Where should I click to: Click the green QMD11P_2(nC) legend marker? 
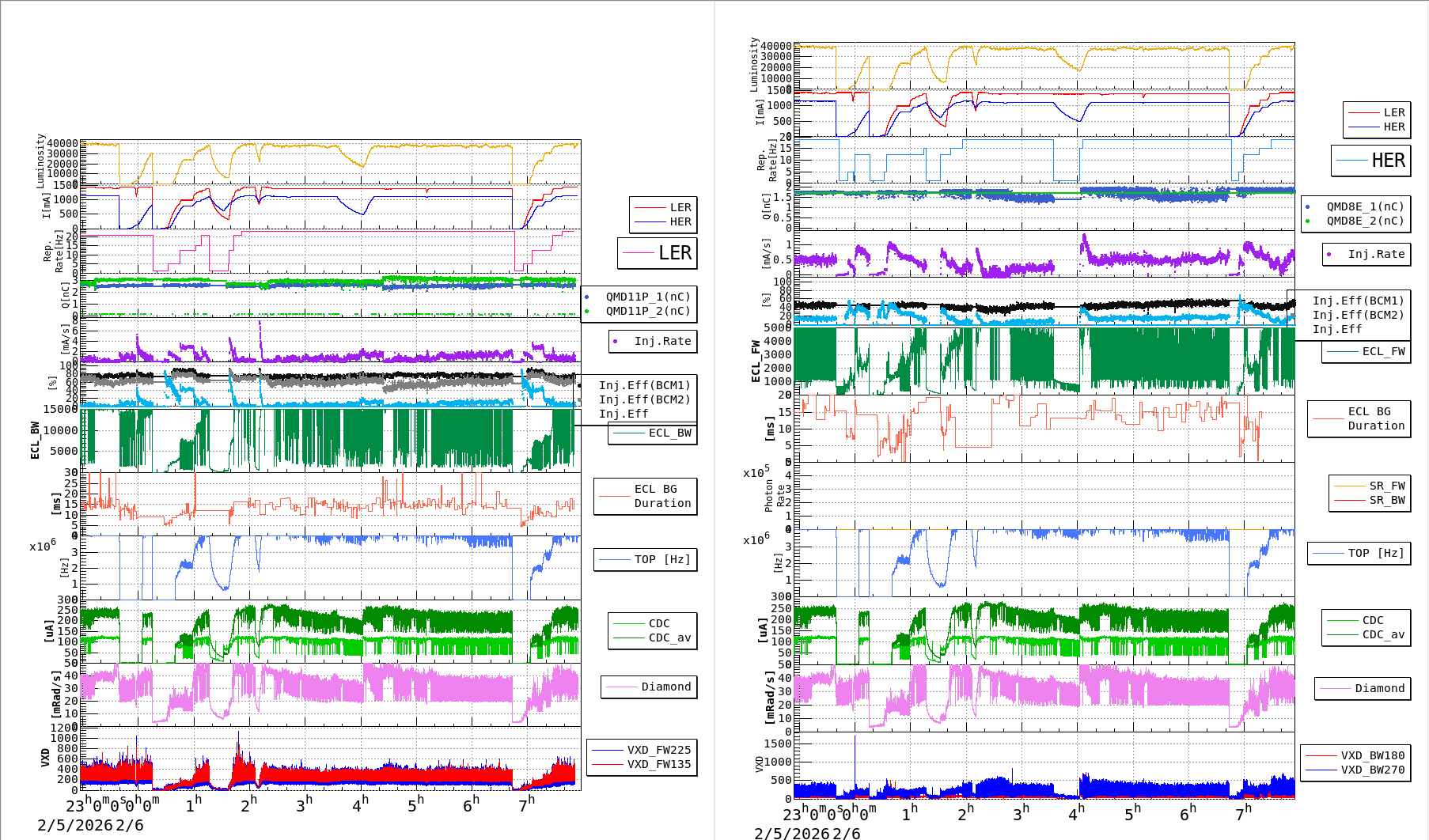click(586, 312)
